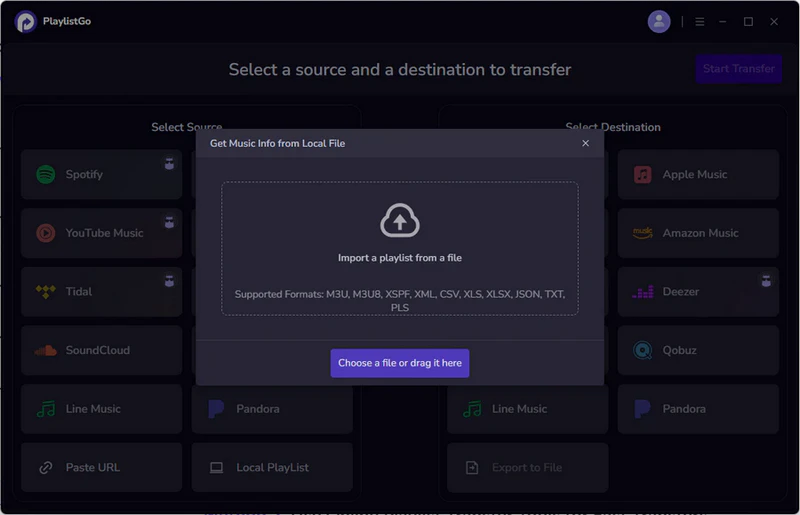Click the Select Source heading
800x515 pixels.
click(187, 127)
